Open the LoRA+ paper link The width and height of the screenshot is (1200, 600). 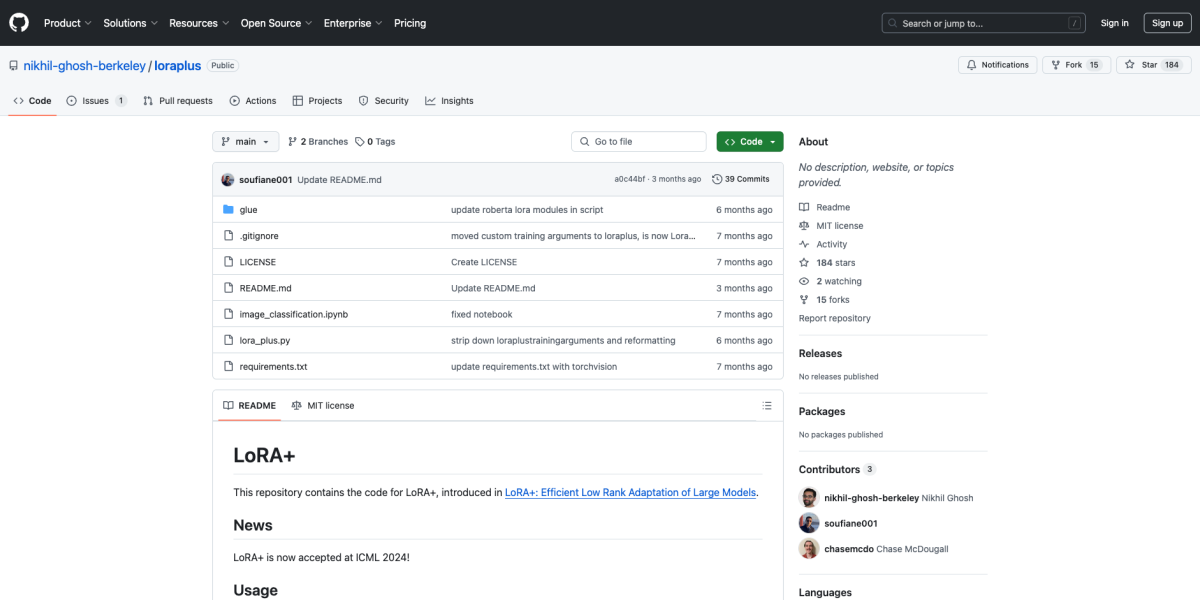[630, 492]
